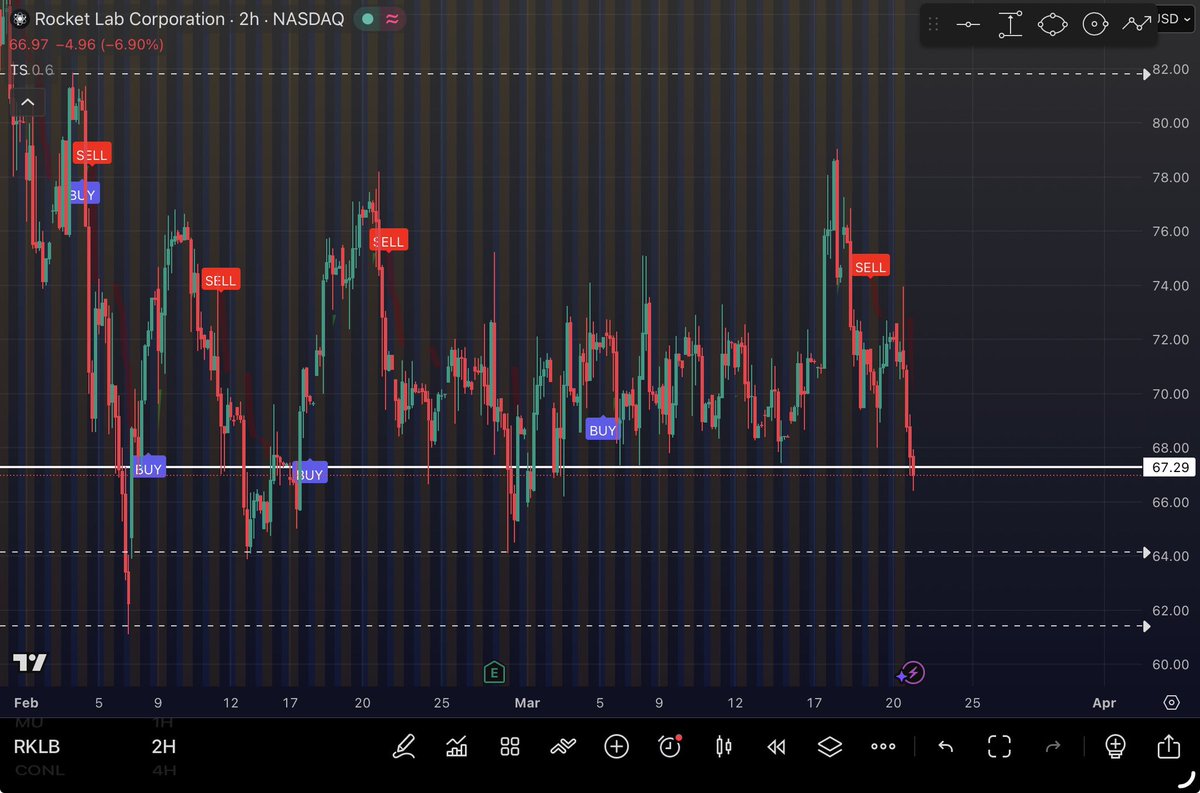The height and width of the screenshot is (793, 1200).
Task: Share the chart using share icon
Action: (x=1168, y=746)
